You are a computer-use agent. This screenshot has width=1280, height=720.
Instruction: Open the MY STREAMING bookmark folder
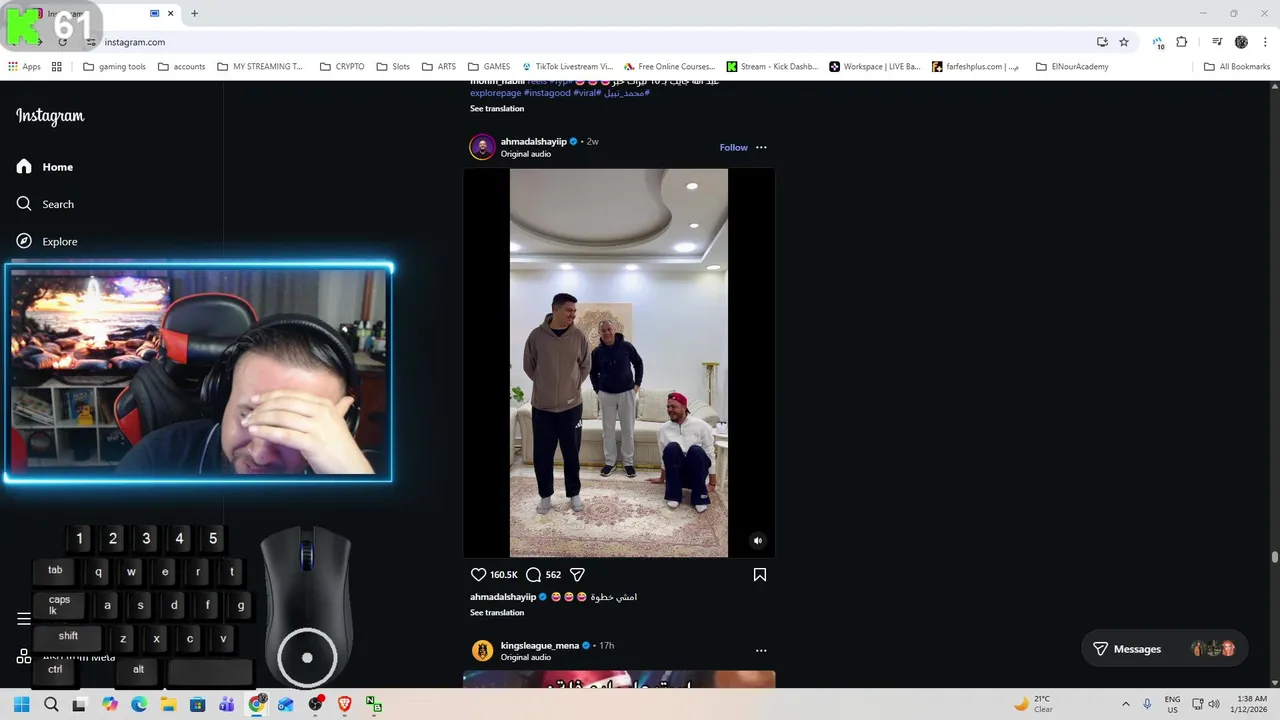260,67
